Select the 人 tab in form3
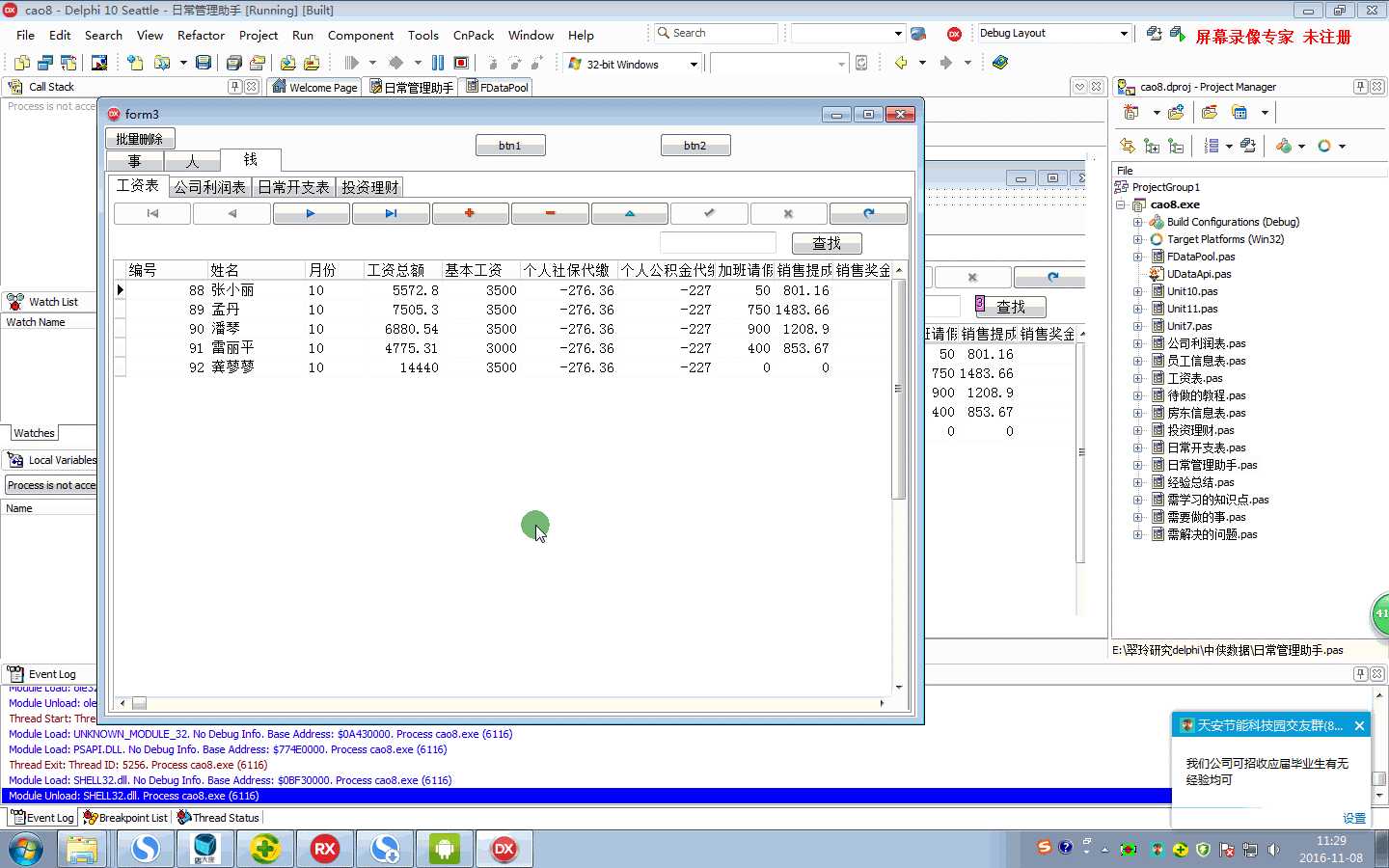 [192, 161]
